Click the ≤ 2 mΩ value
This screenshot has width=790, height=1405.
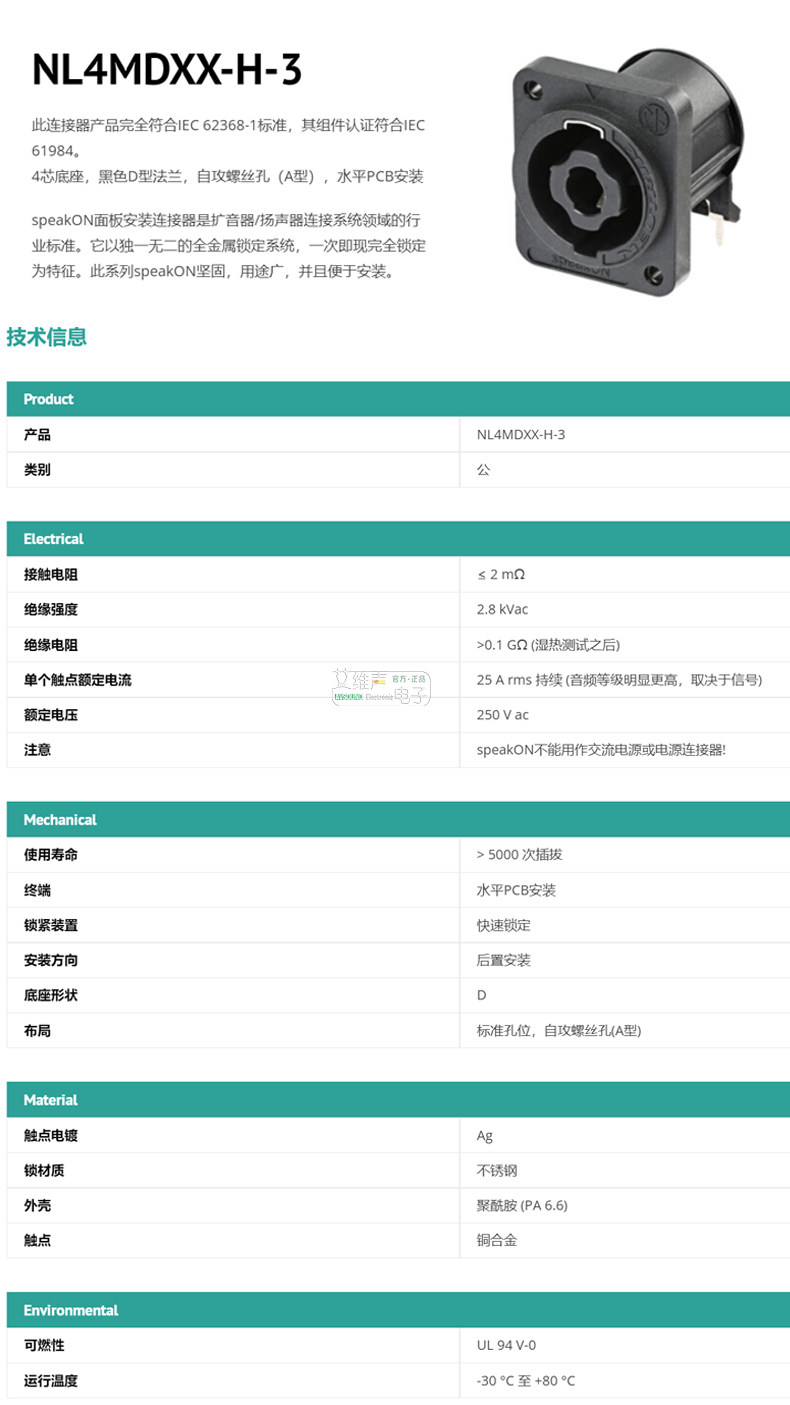click(501, 575)
